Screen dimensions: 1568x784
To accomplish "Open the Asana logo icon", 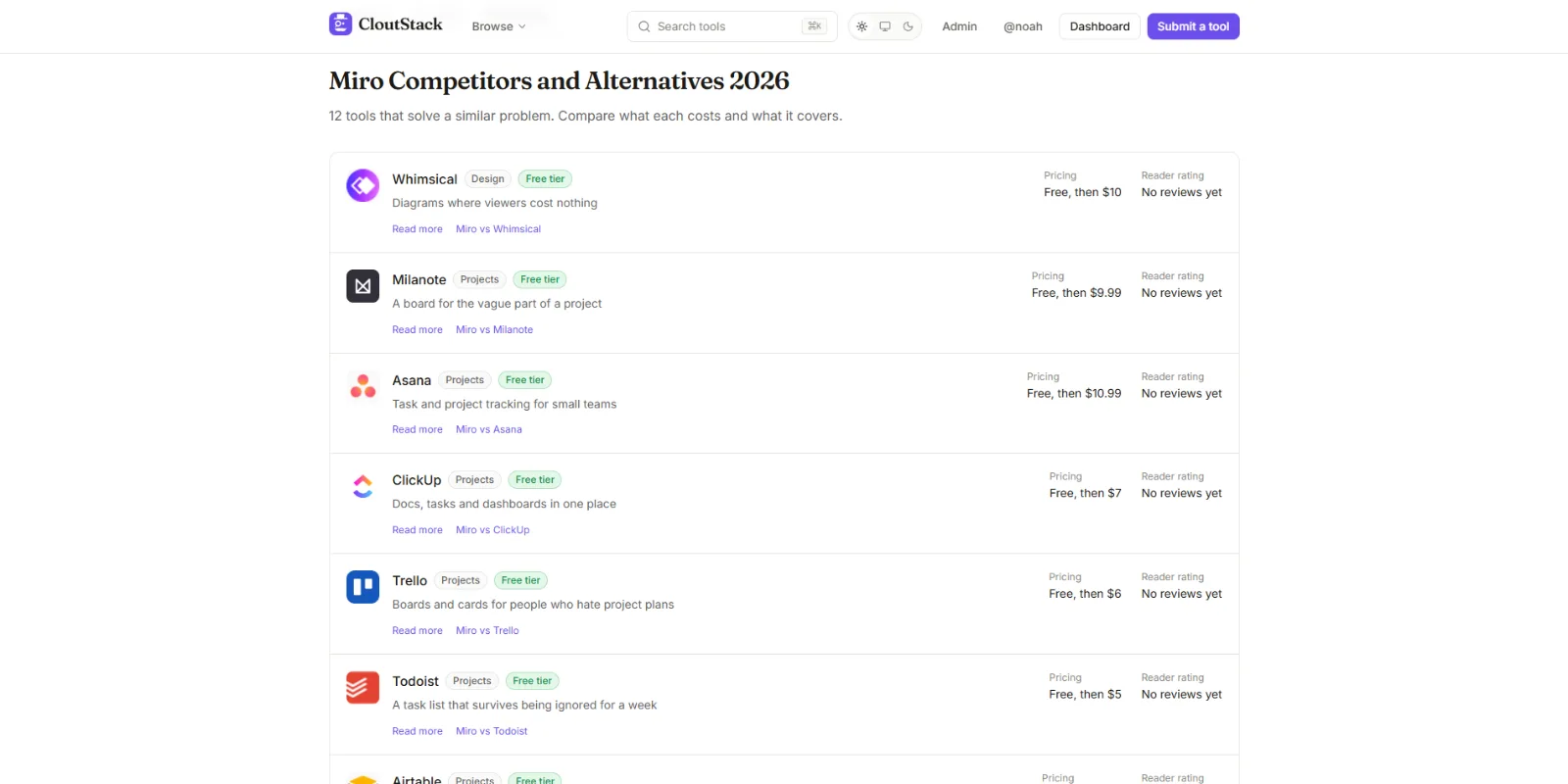I will coord(363,386).
